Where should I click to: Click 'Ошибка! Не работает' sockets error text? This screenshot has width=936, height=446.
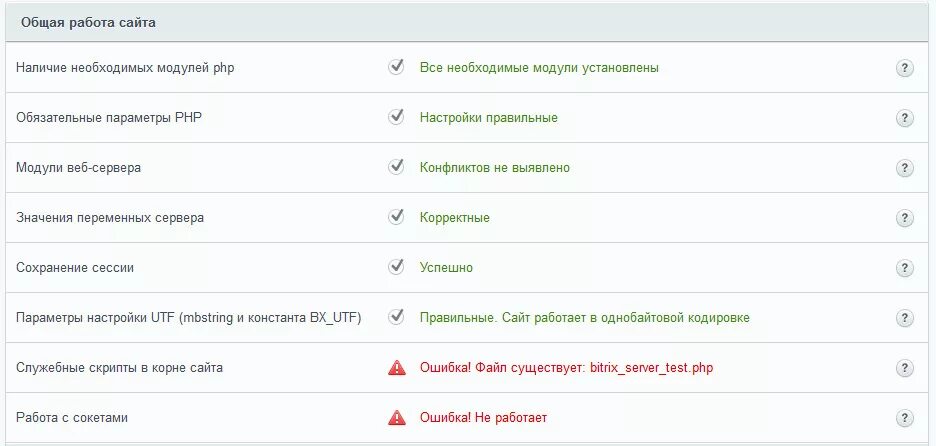coord(484,418)
